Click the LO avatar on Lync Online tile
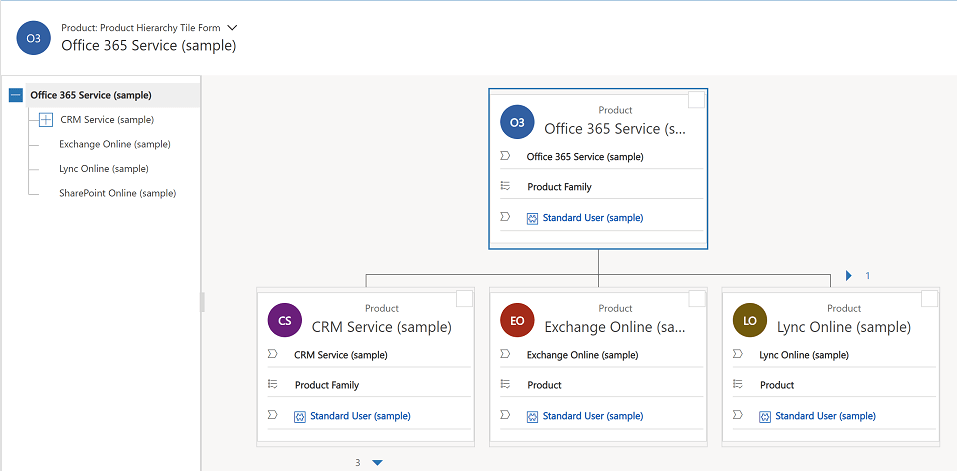 (x=750, y=321)
